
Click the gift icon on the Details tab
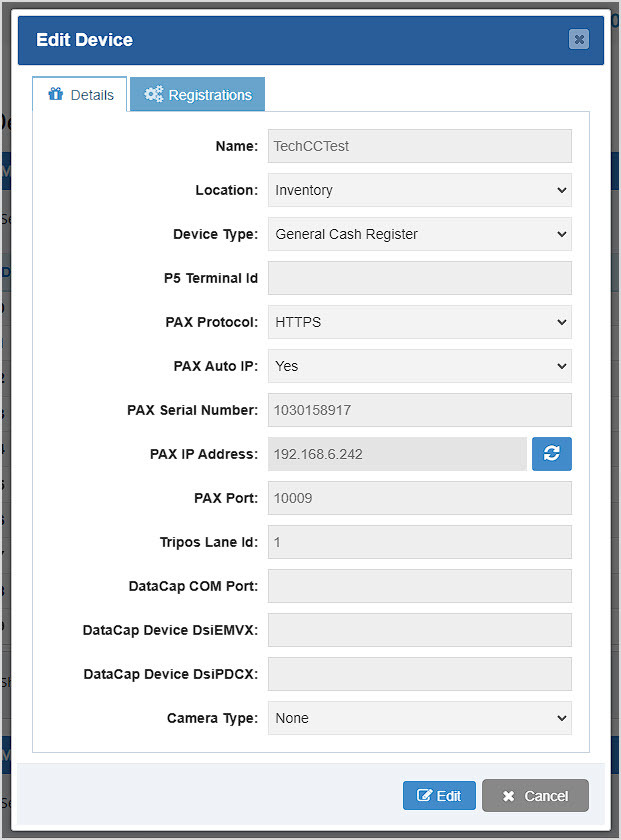(56, 94)
